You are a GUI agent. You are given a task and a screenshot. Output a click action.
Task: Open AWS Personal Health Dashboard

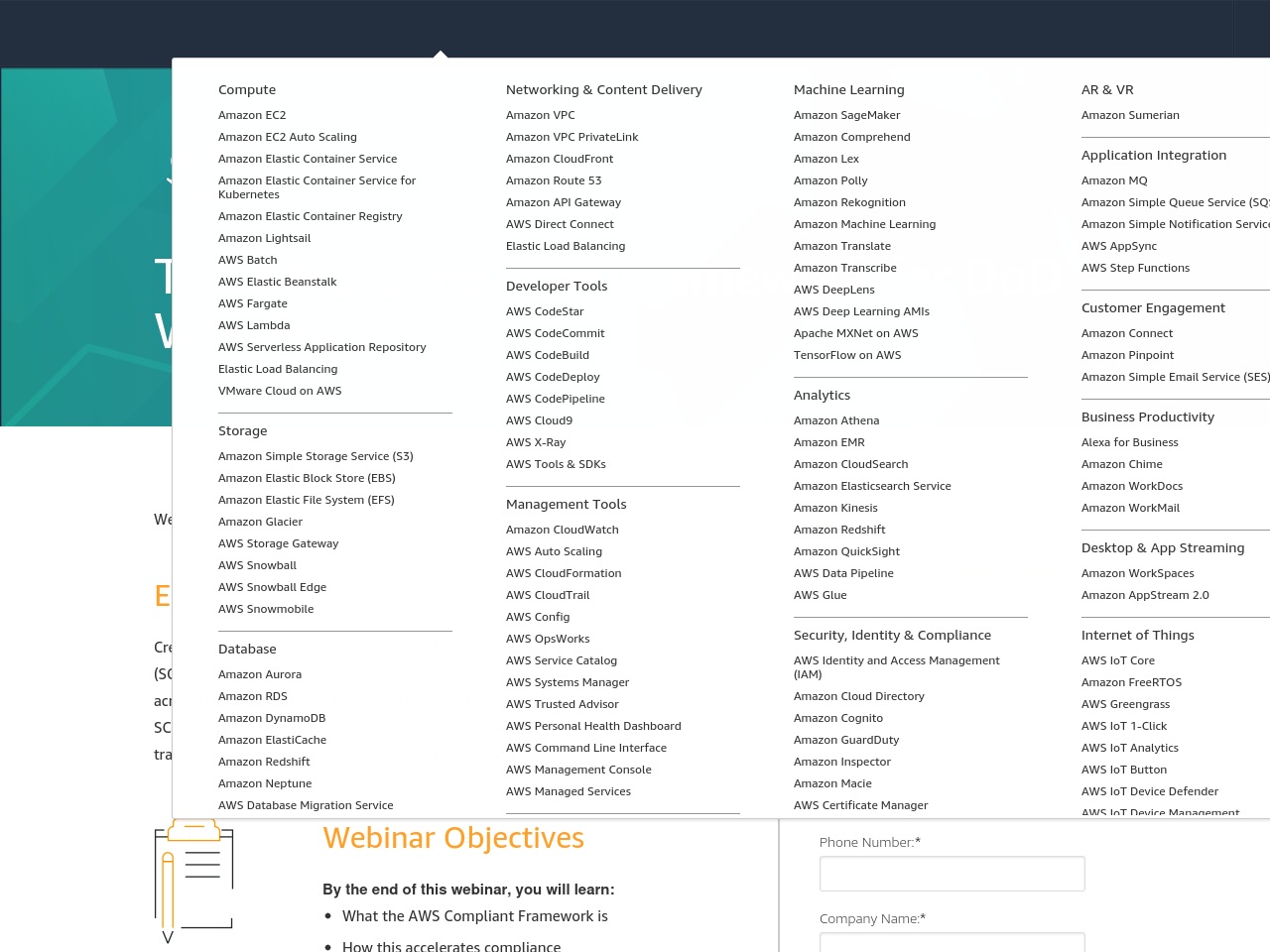click(593, 726)
